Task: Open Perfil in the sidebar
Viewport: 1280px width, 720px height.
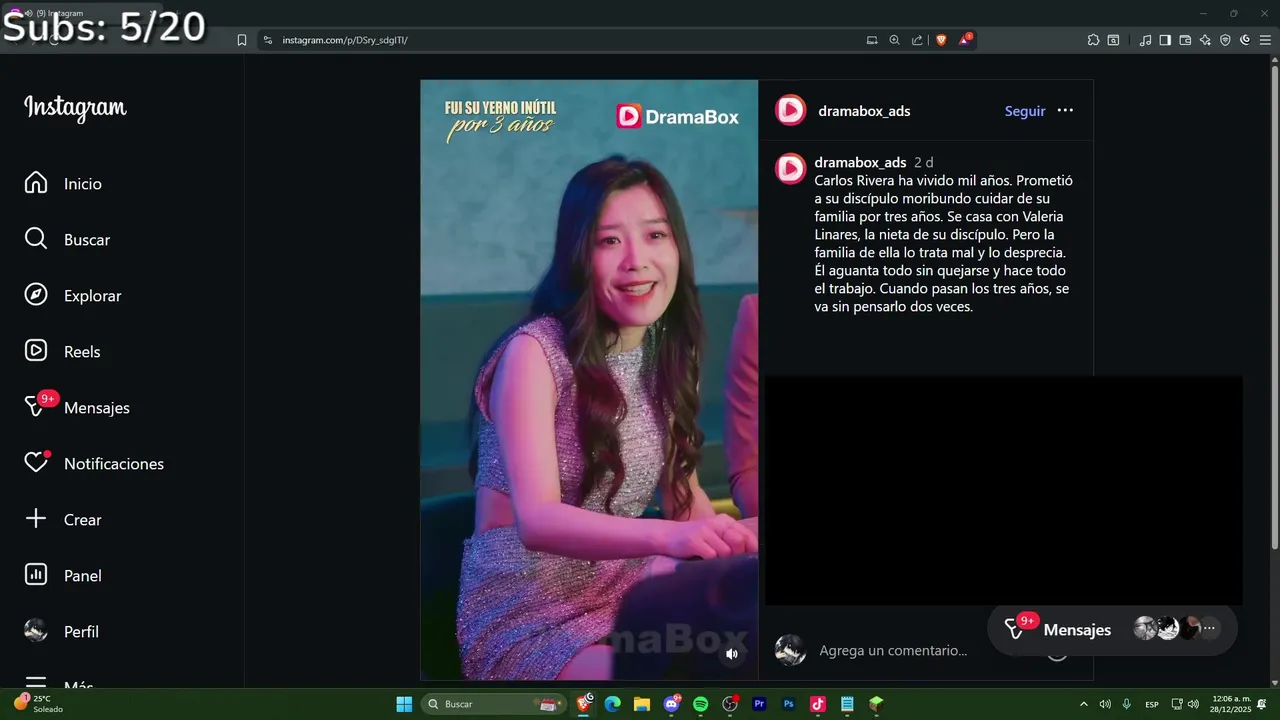Action: [x=62, y=632]
